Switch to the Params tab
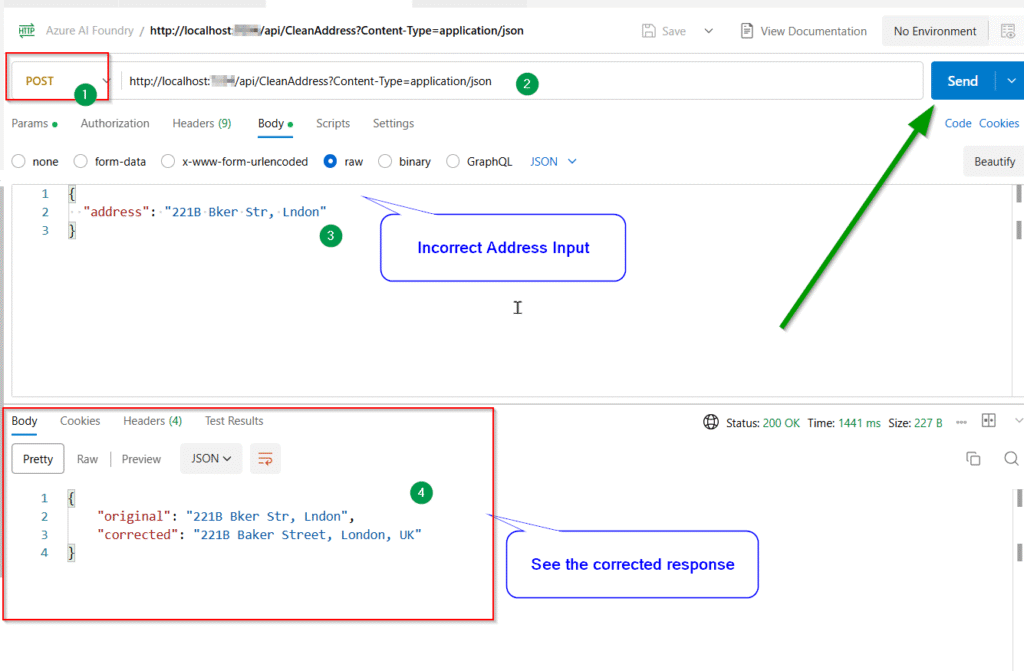Viewport: 1024px width, 671px height. [x=34, y=123]
